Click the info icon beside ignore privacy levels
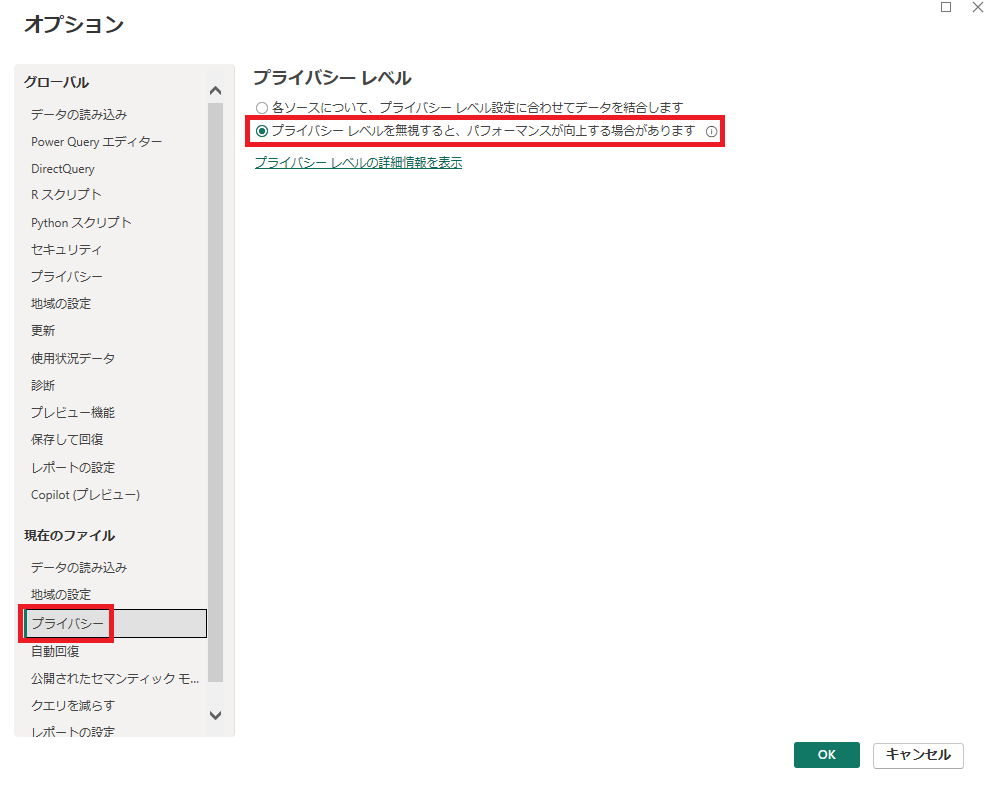Screen dimensions: 987x788 711,132
